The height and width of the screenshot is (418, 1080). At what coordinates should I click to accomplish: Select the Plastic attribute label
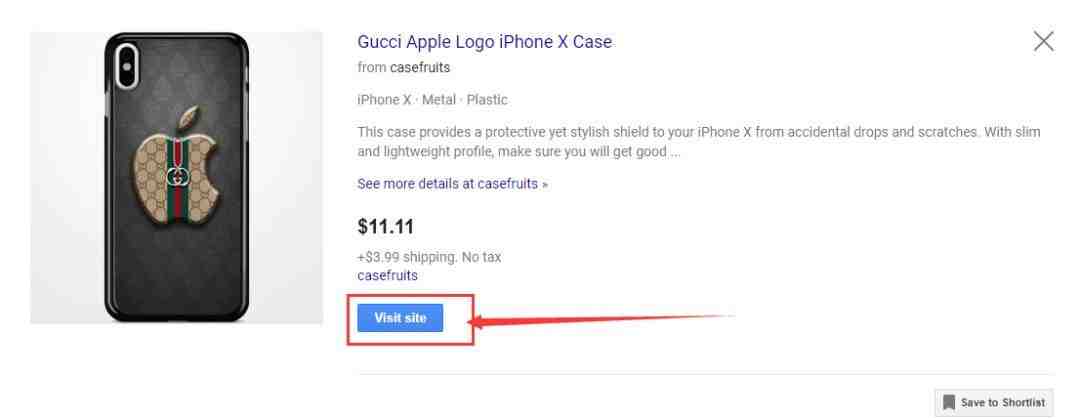pyautogui.click(x=487, y=100)
